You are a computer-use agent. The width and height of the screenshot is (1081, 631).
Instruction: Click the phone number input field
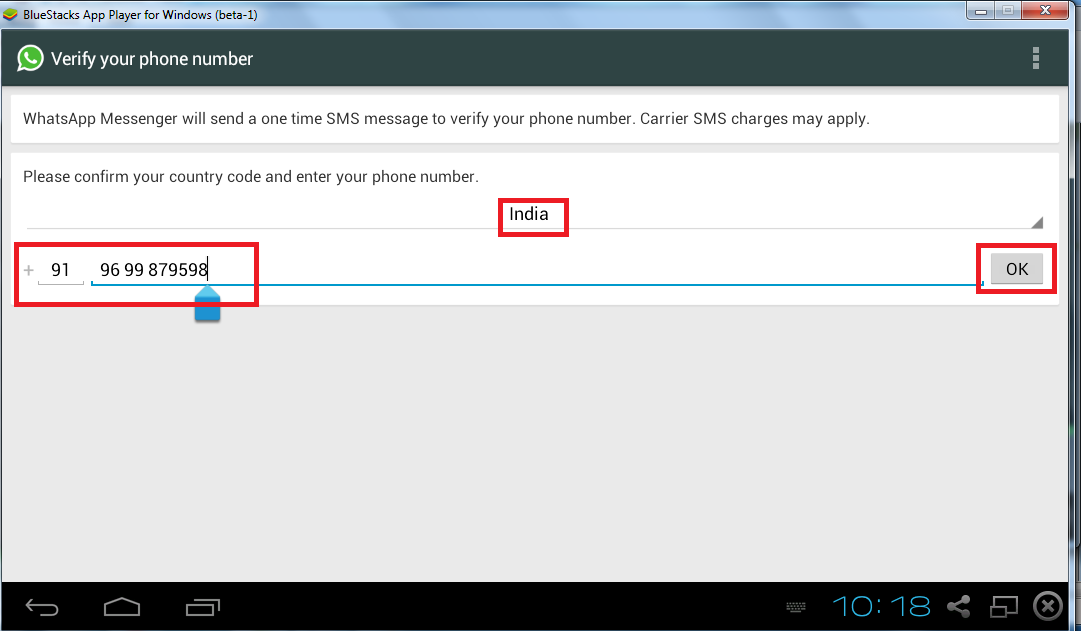pyautogui.click(x=537, y=270)
